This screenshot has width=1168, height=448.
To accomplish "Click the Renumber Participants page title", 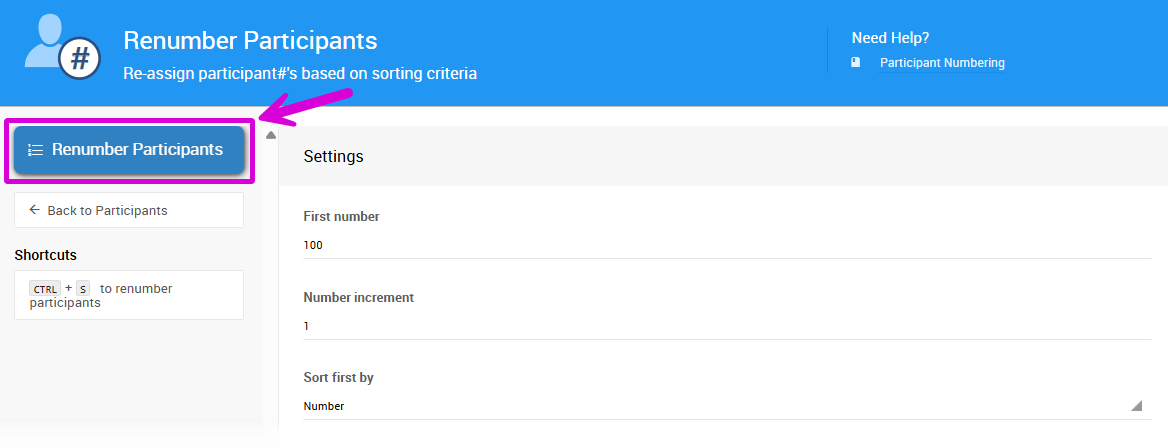I will point(250,41).
